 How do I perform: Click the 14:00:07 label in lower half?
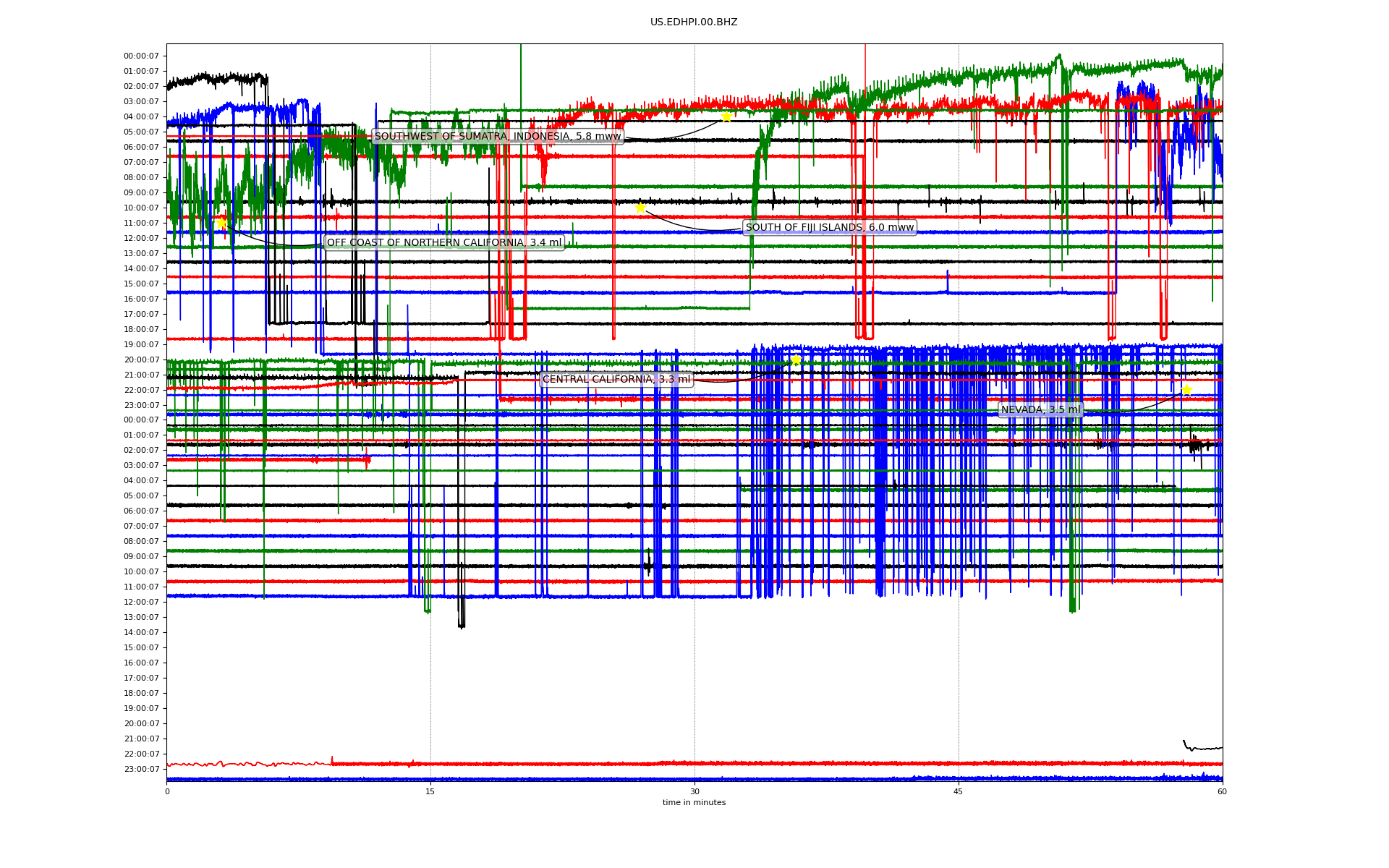click(x=141, y=632)
